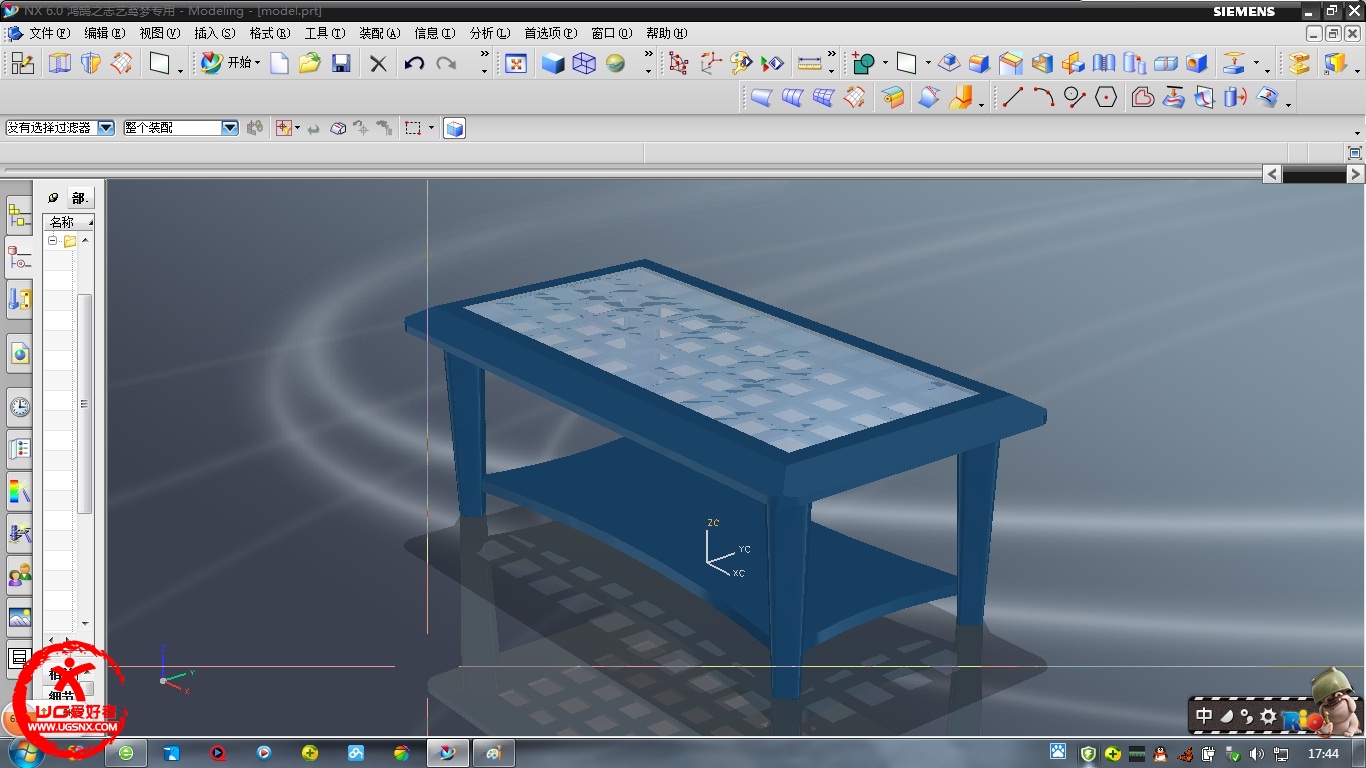Image resolution: width=1366 pixels, height=768 pixels.
Task: Click the Save floppy disk icon
Action: [x=341, y=63]
